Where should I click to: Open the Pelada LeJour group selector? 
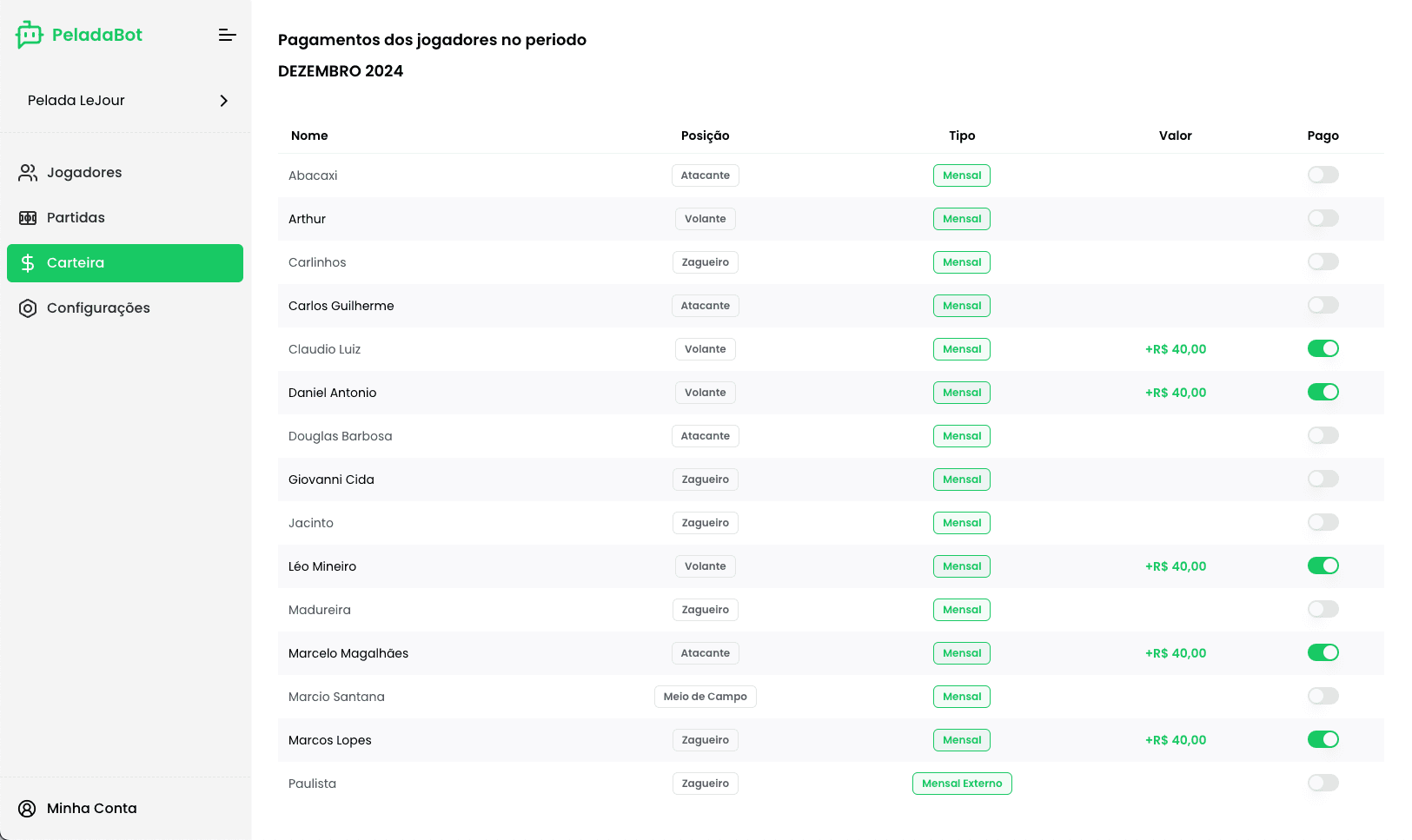[125, 101]
